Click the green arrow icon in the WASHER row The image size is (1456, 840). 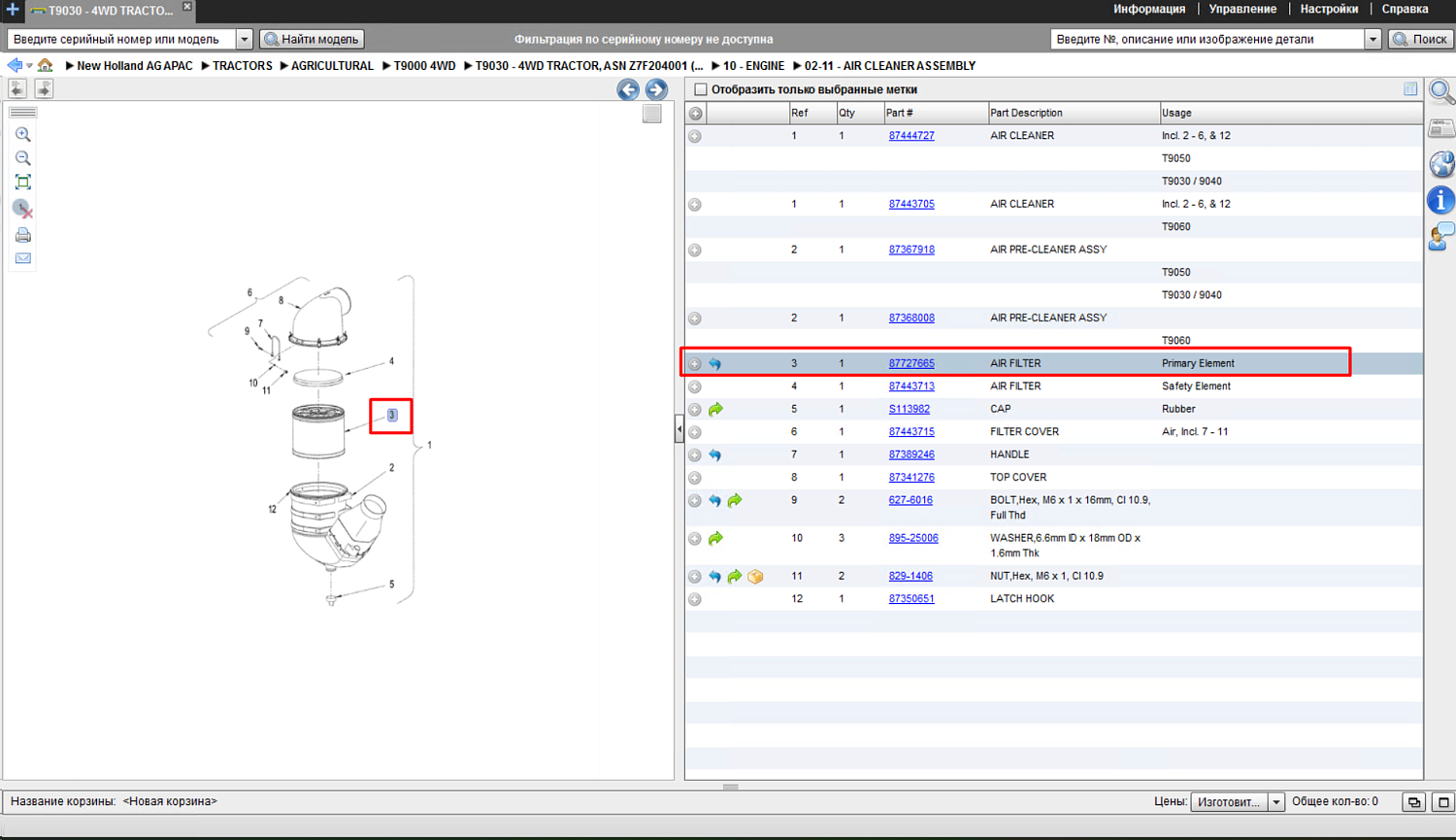[715, 539]
